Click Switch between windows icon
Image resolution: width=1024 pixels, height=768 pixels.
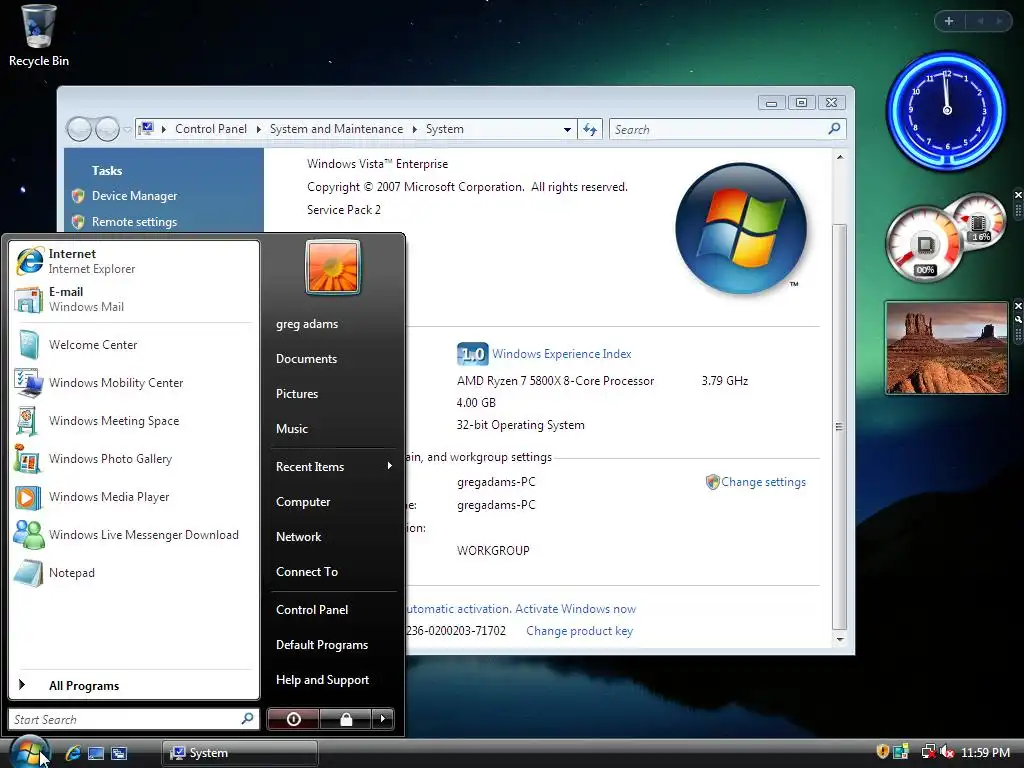pyautogui.click(x=119, y=753)
